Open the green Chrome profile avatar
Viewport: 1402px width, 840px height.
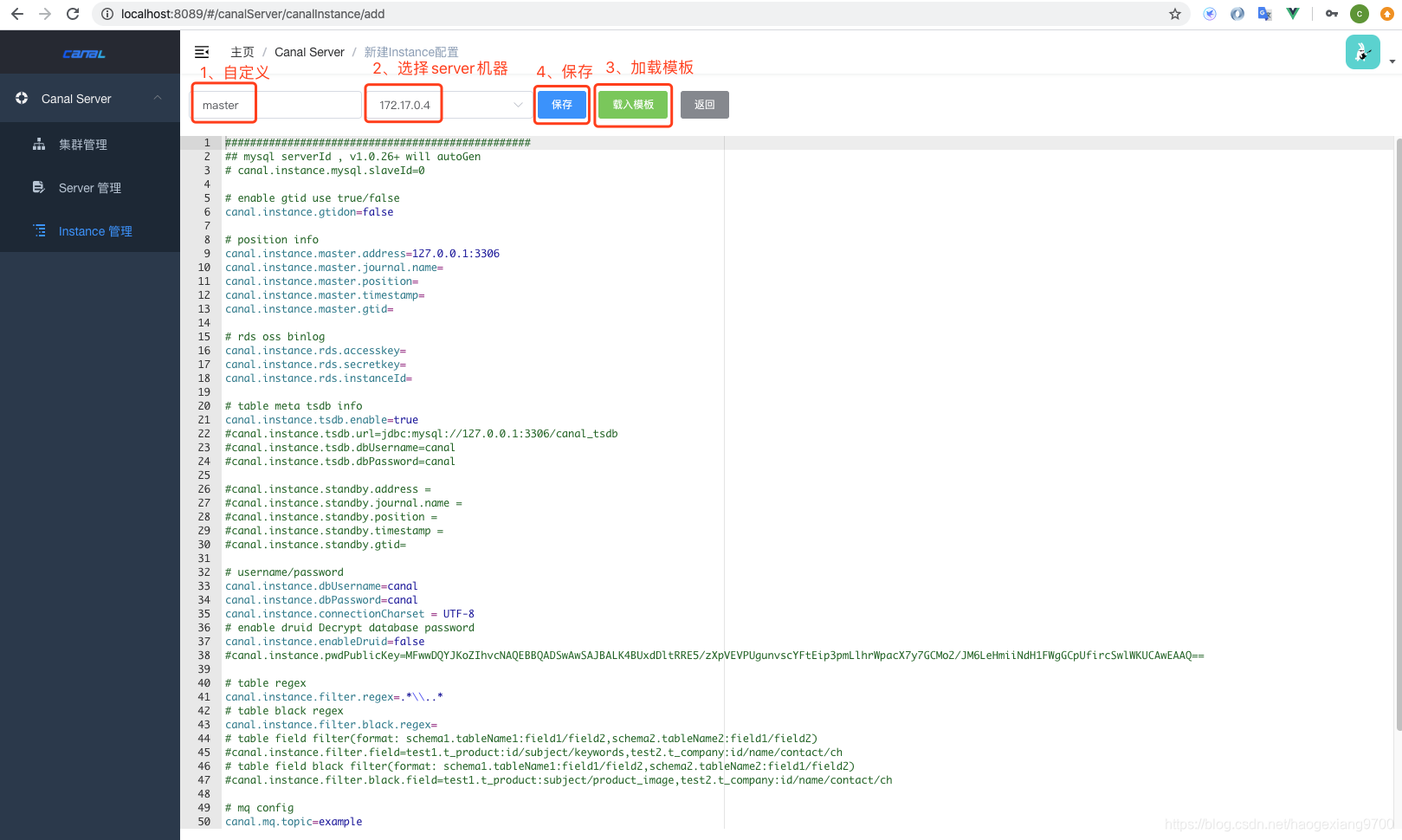(1360, 14)
